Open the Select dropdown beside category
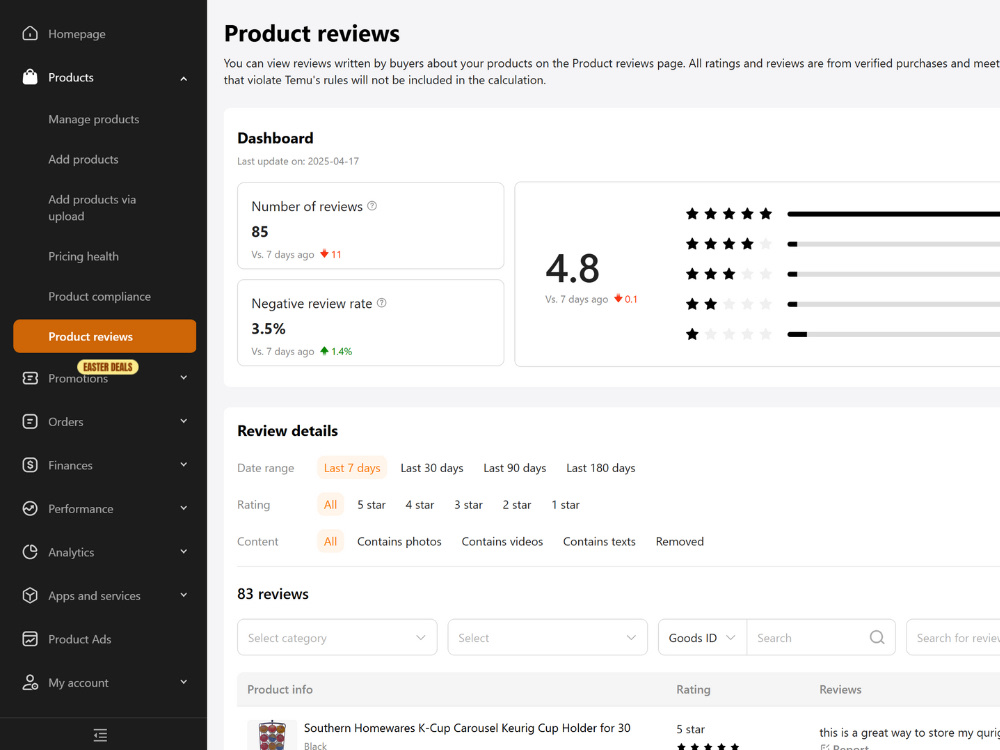This screenshot has width=1000, height=750. pos(548,637)
